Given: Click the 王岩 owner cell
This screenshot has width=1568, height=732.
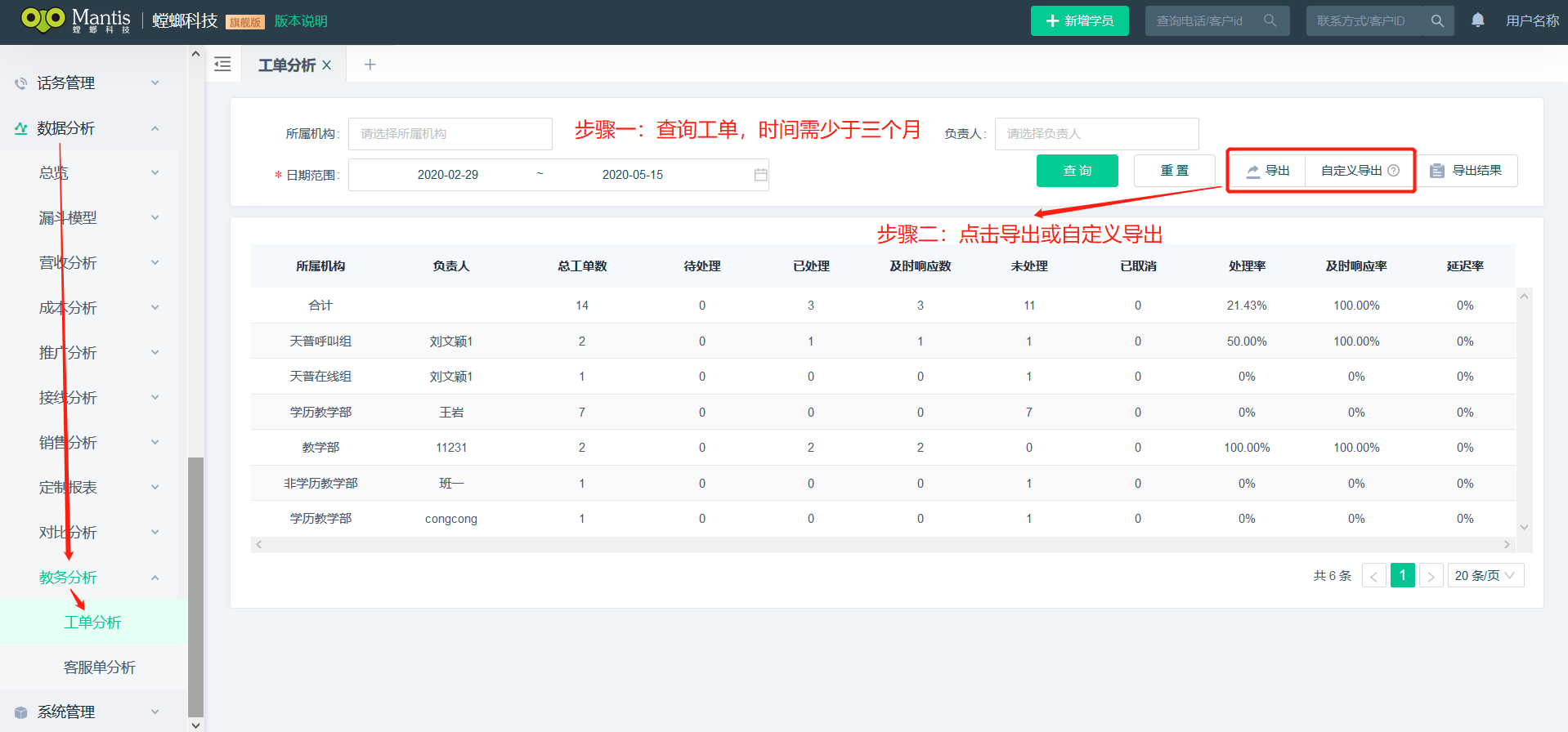Looking at the screenshot, I should tap(451, 413).
